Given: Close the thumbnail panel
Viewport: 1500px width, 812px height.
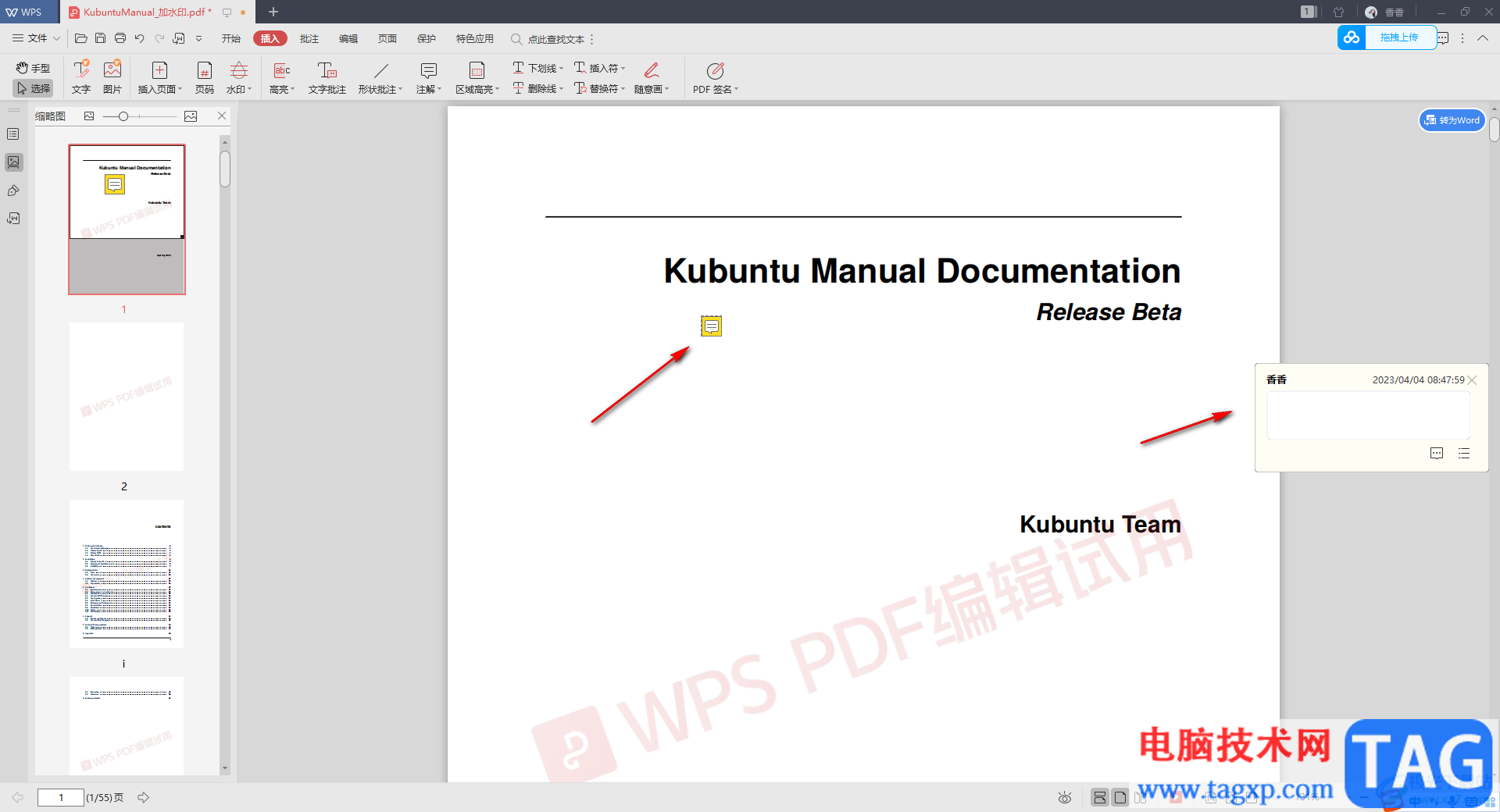Looking at the screenshot, I should pyautogui.click(x=222, y=116).
